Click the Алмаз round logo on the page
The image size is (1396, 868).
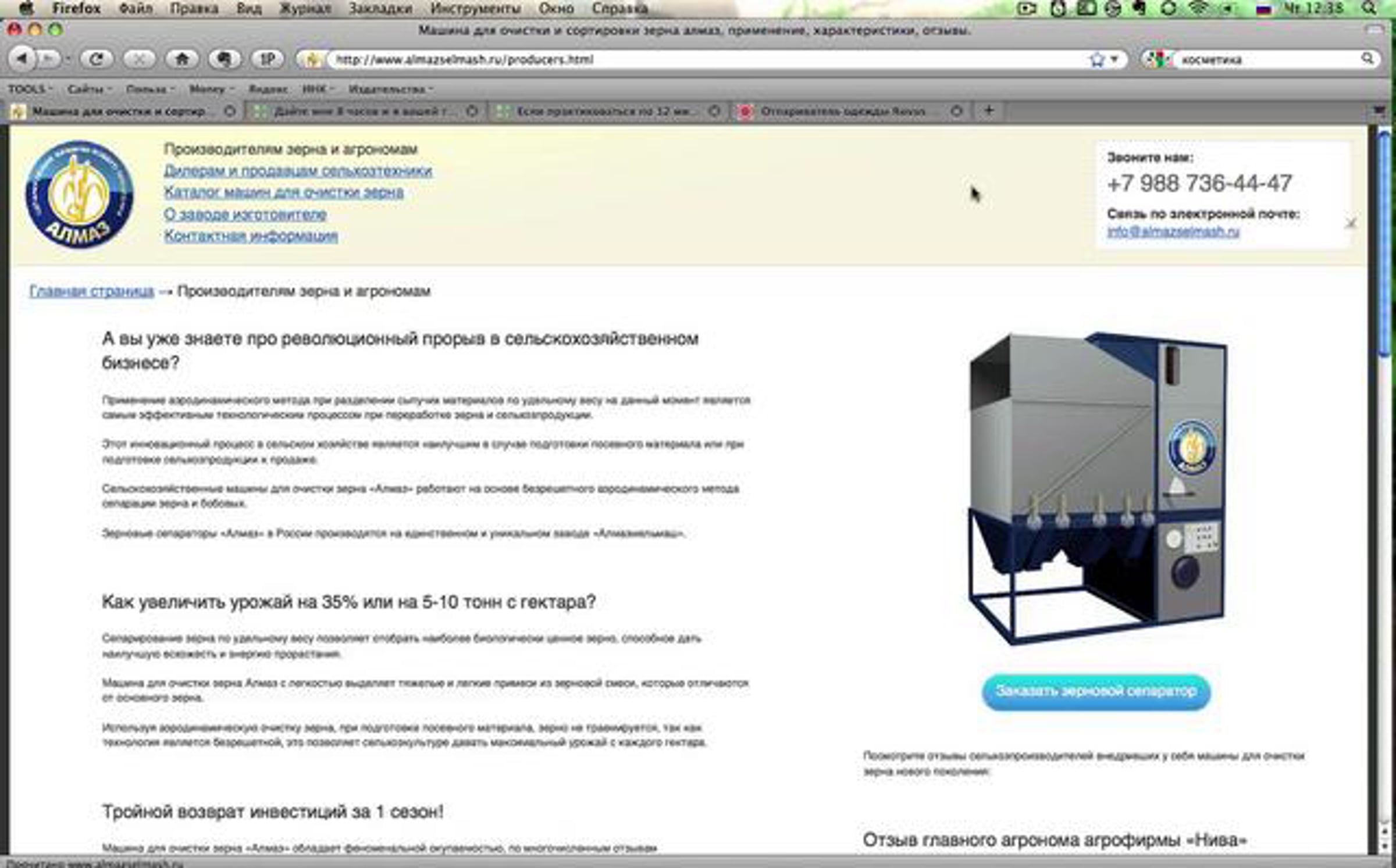pos(80,194)
